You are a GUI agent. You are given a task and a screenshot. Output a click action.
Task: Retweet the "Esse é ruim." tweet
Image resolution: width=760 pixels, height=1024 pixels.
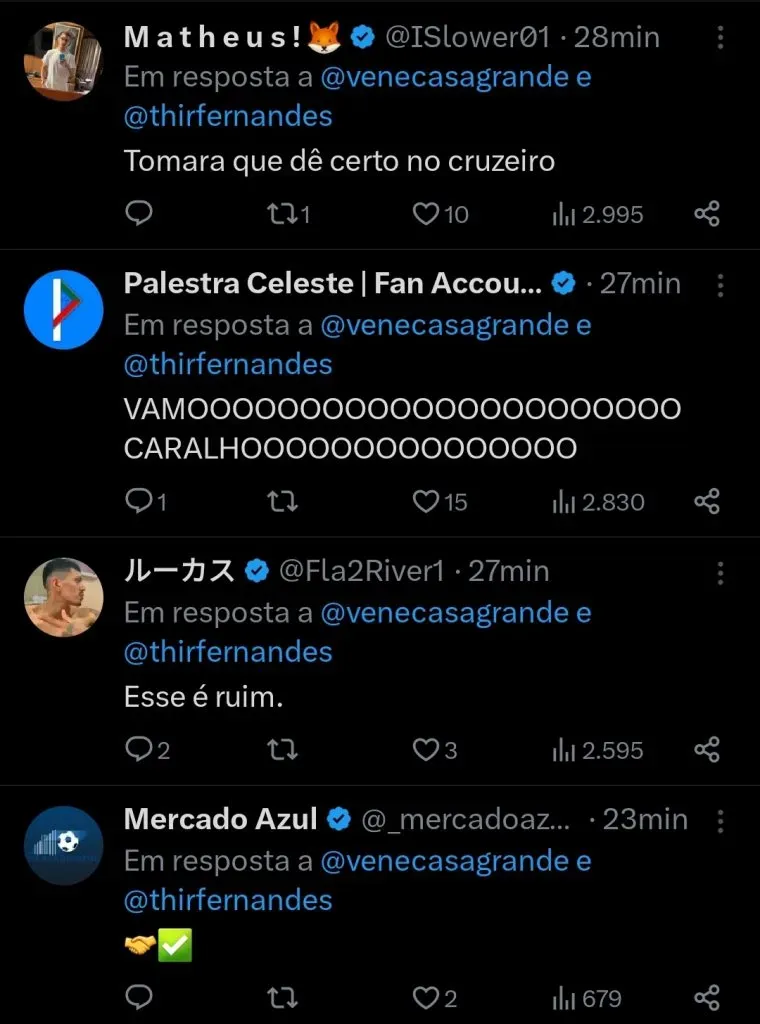click(x=283, y=749)
